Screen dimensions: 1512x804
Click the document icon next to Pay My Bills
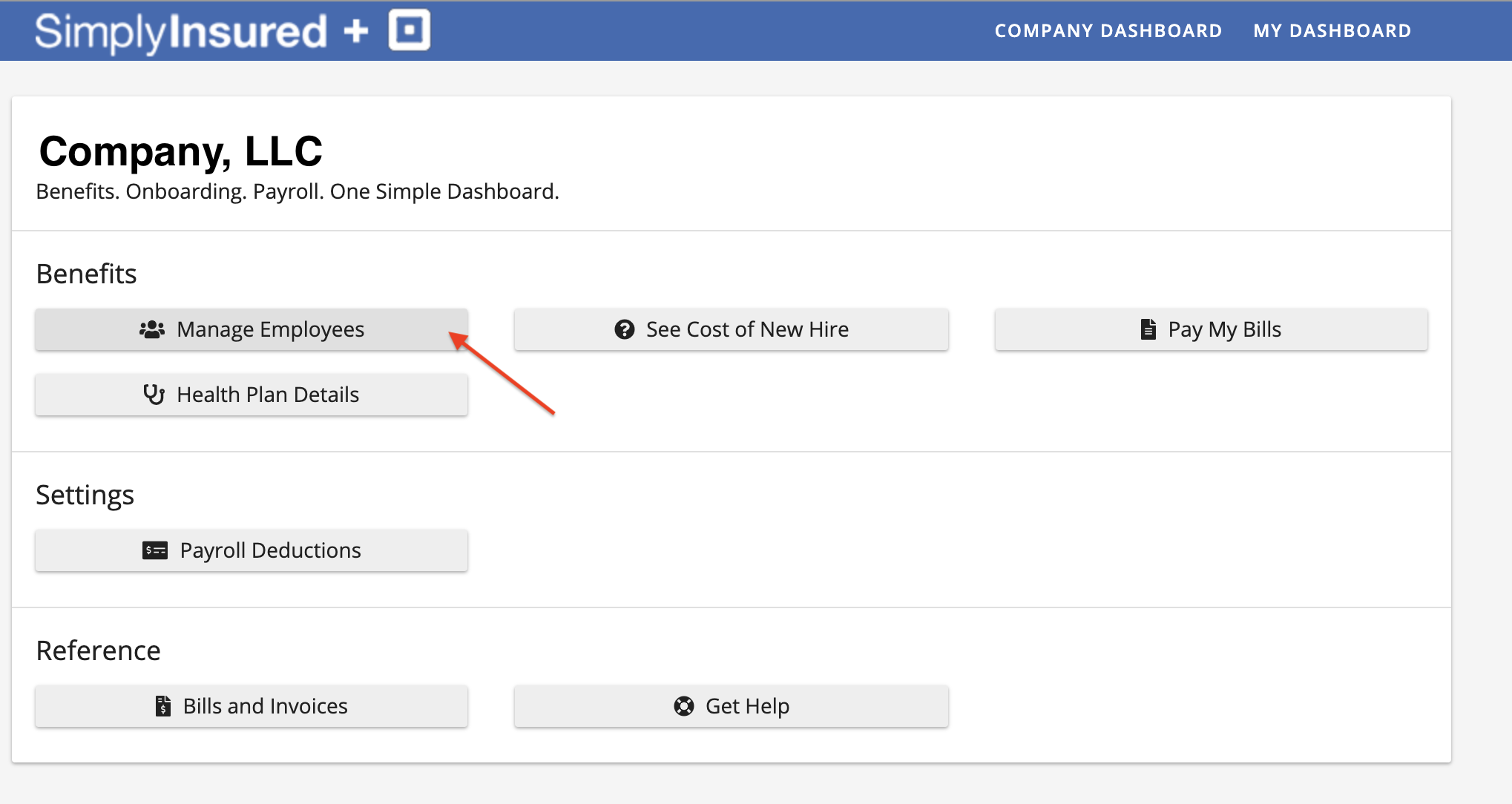(1148, 329)
